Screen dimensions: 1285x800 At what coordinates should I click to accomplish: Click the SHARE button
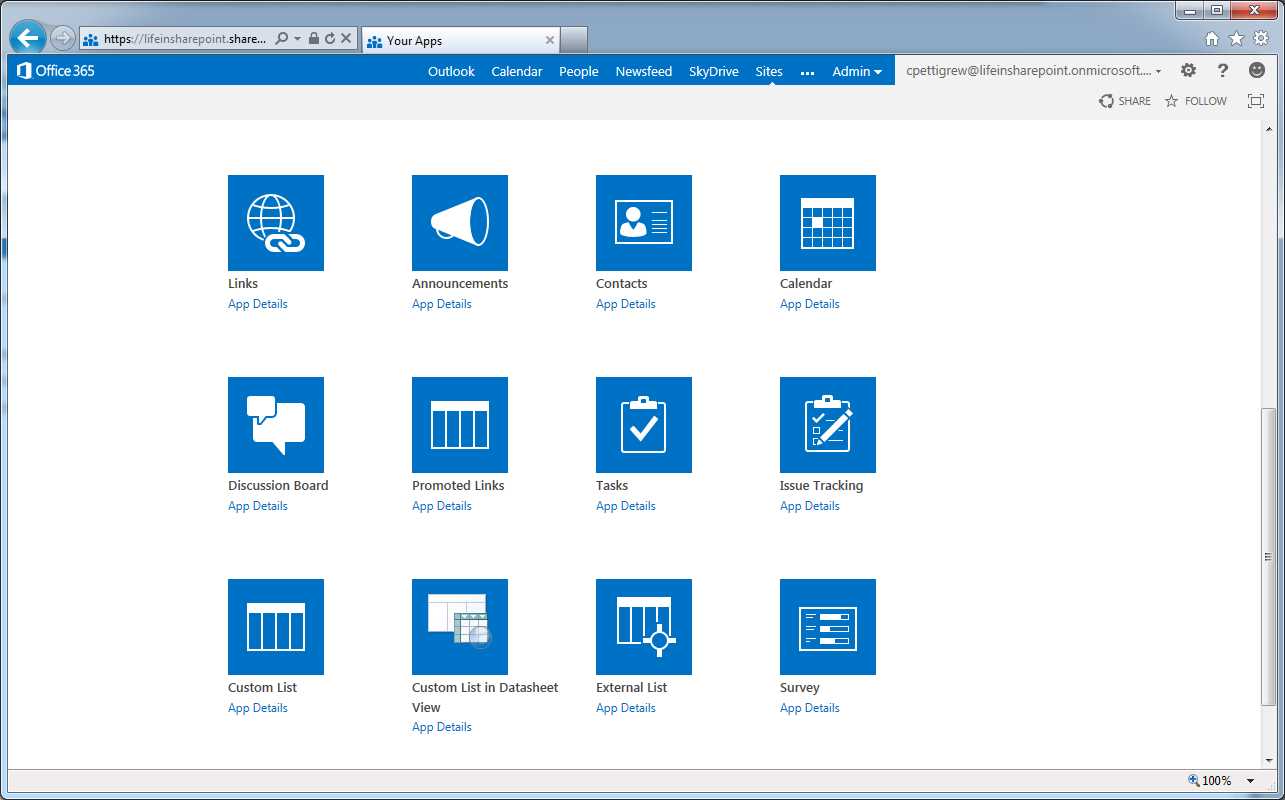(x=1125, y=100)
